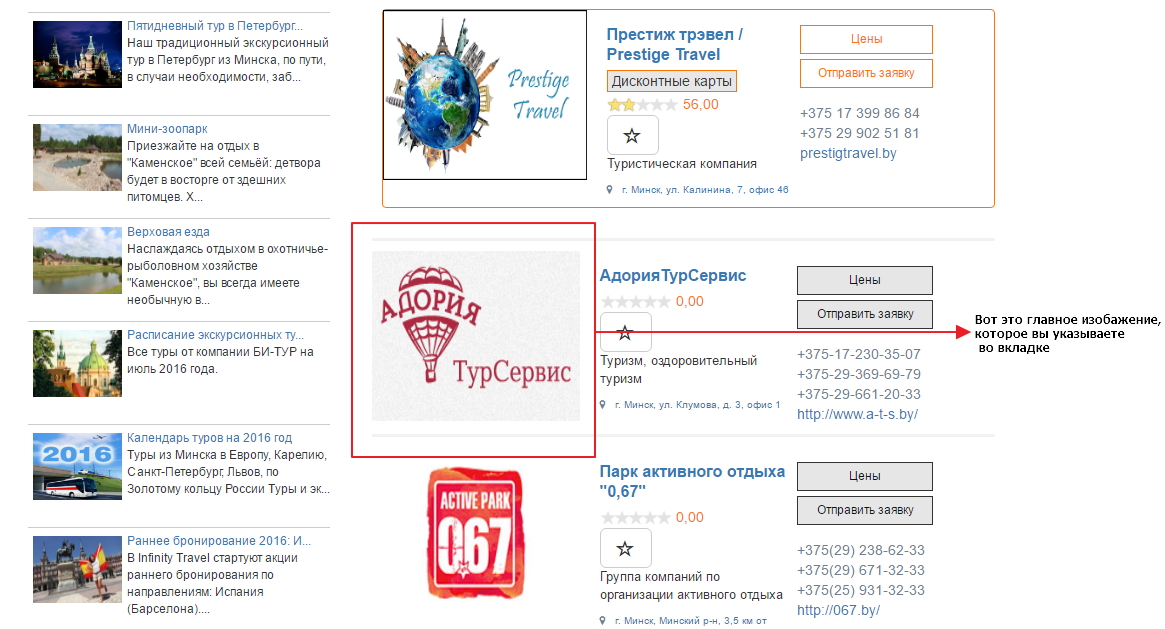Open Календарь туров 2016 bus thumbnail
Screen dimensions: 1165x629
click(x=77, y=466)
